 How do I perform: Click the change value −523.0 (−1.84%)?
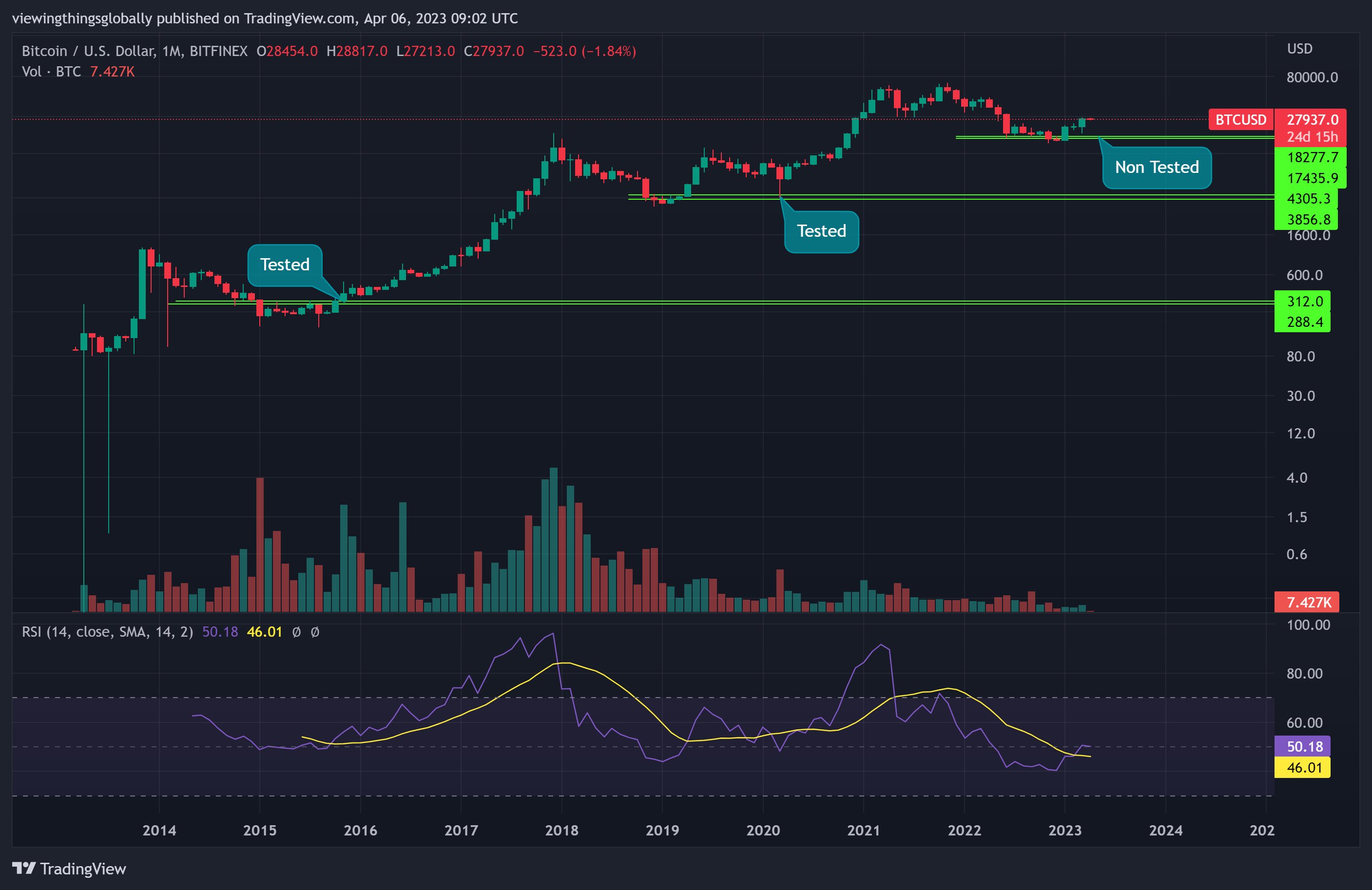point(584,51)
